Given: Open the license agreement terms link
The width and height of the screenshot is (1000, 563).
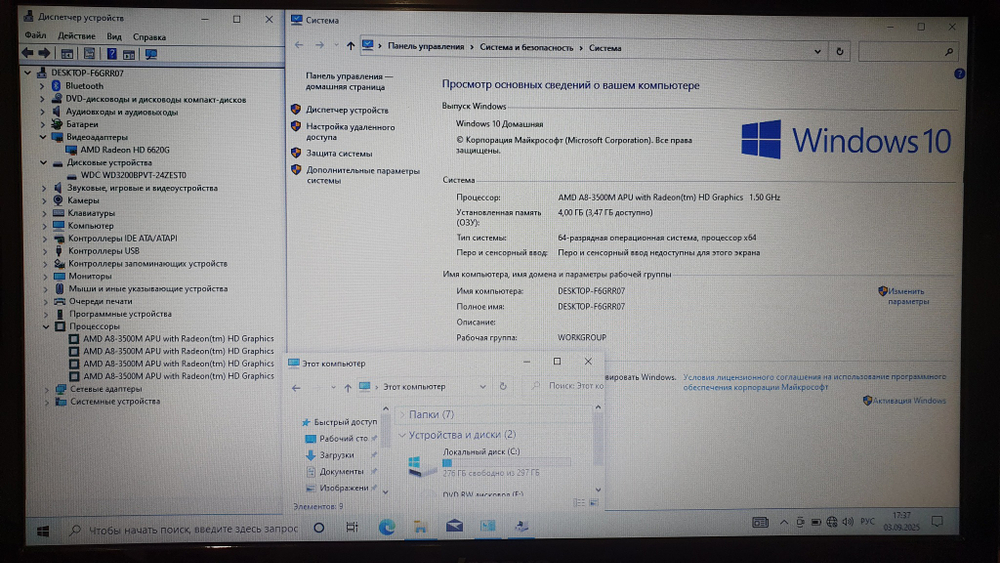Looking at the screenshot, I should 814,381.
